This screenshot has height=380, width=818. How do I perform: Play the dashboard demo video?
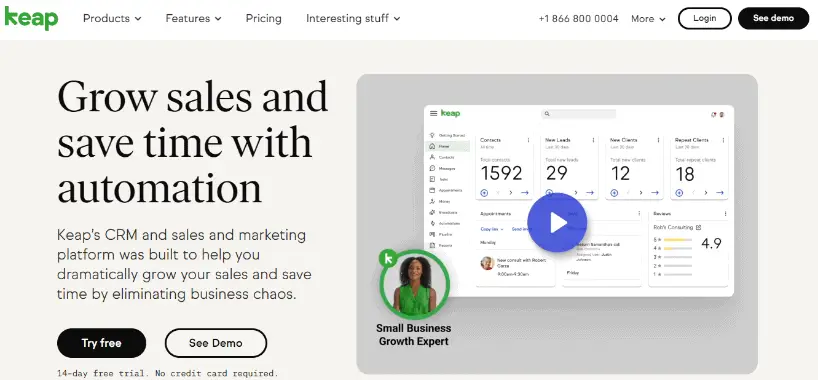tap(557, 223)
